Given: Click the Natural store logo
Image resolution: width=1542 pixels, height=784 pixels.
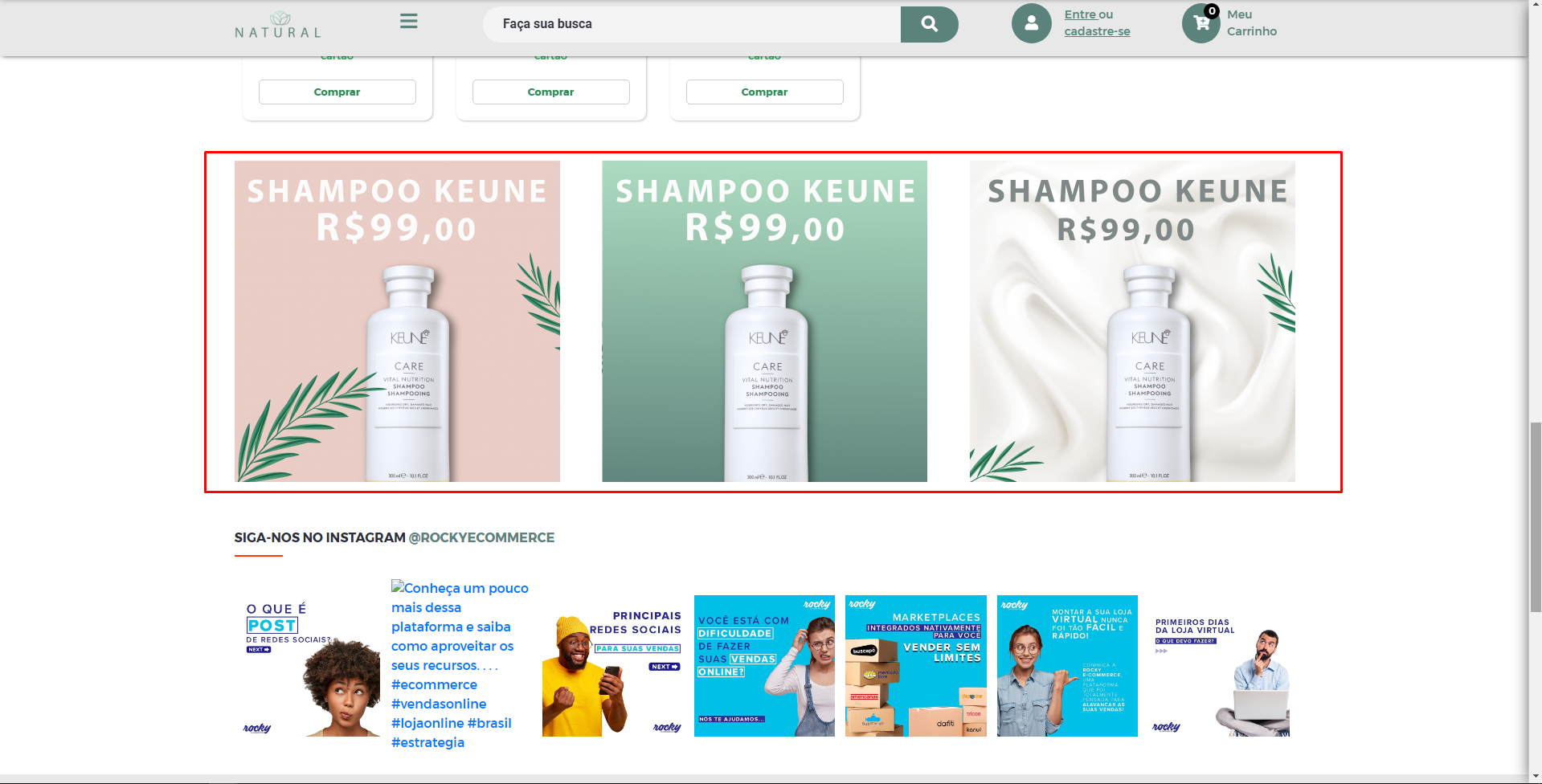Looking at the screenshot, I should point(278,25).
